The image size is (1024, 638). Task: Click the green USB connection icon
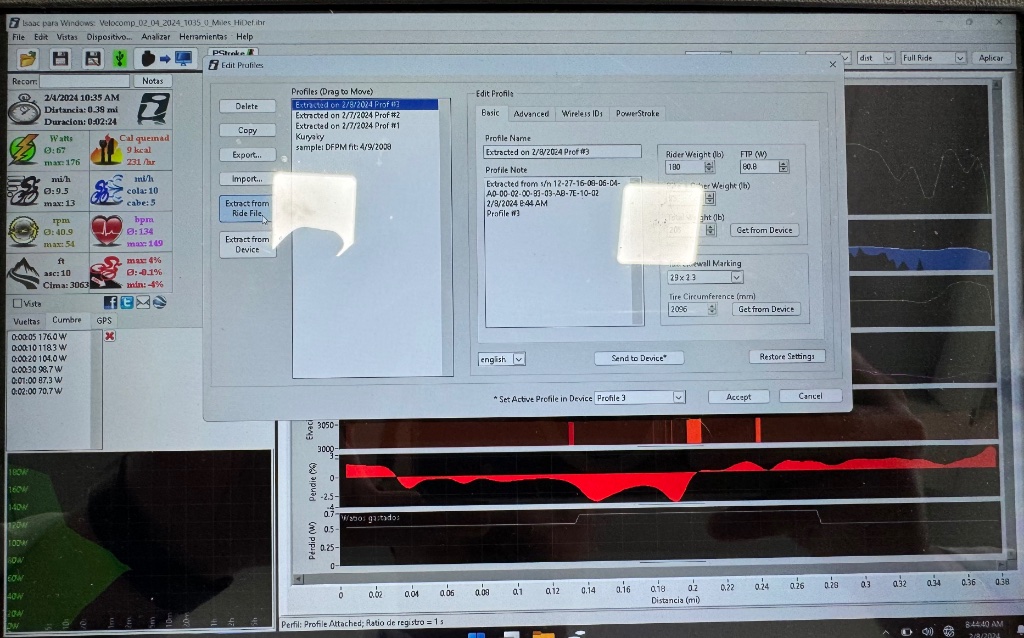(x=120, y=59)
